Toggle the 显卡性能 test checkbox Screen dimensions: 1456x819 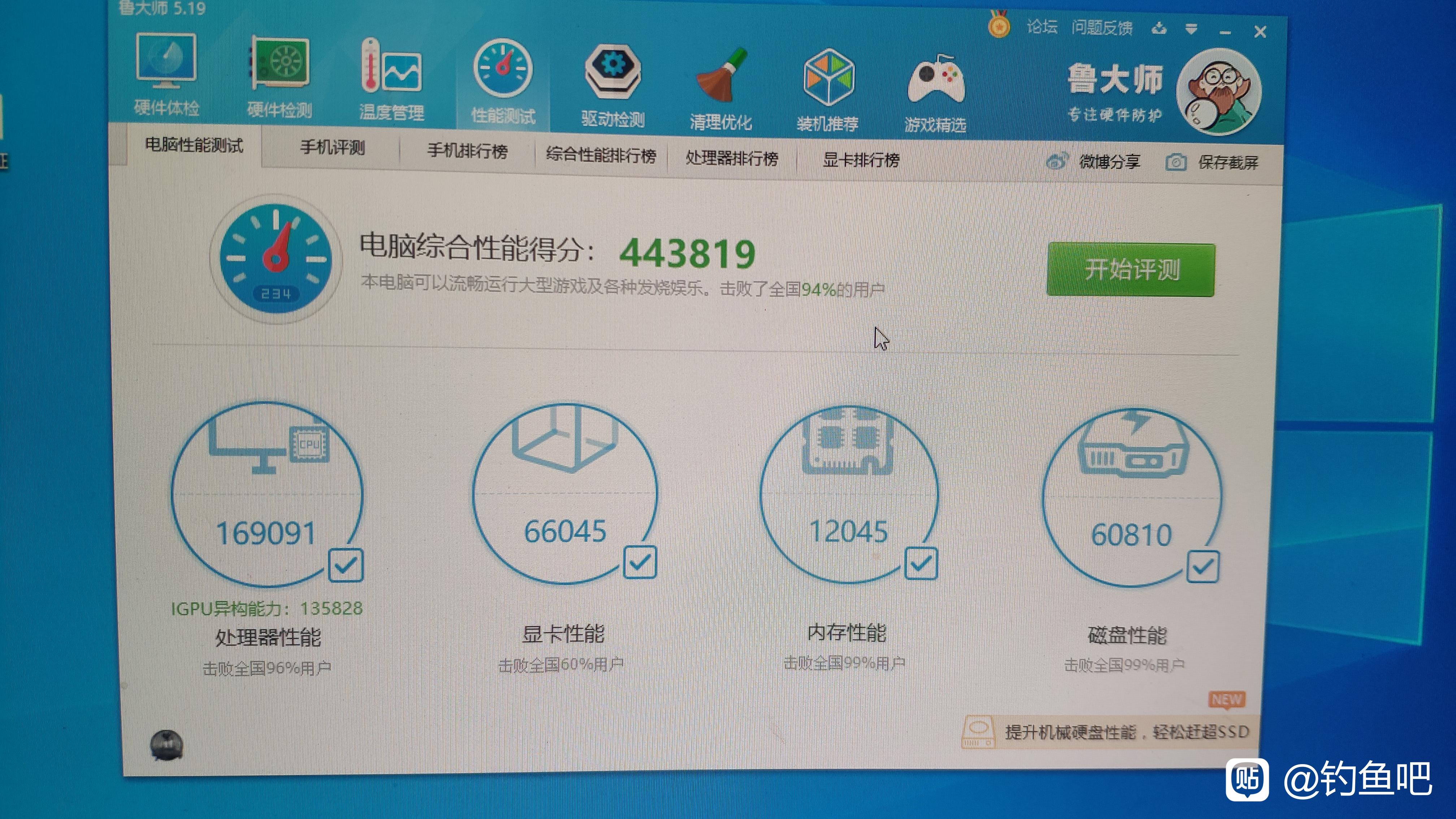(x=640, y=562)
